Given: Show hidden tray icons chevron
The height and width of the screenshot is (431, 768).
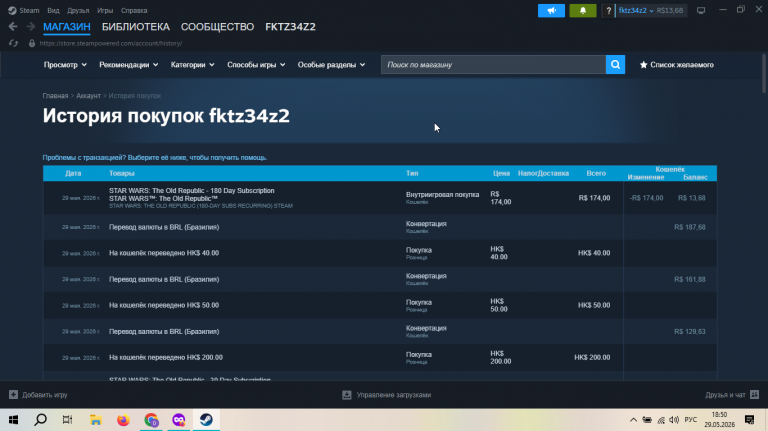Looking at the screenshot, I should (633, 420).
